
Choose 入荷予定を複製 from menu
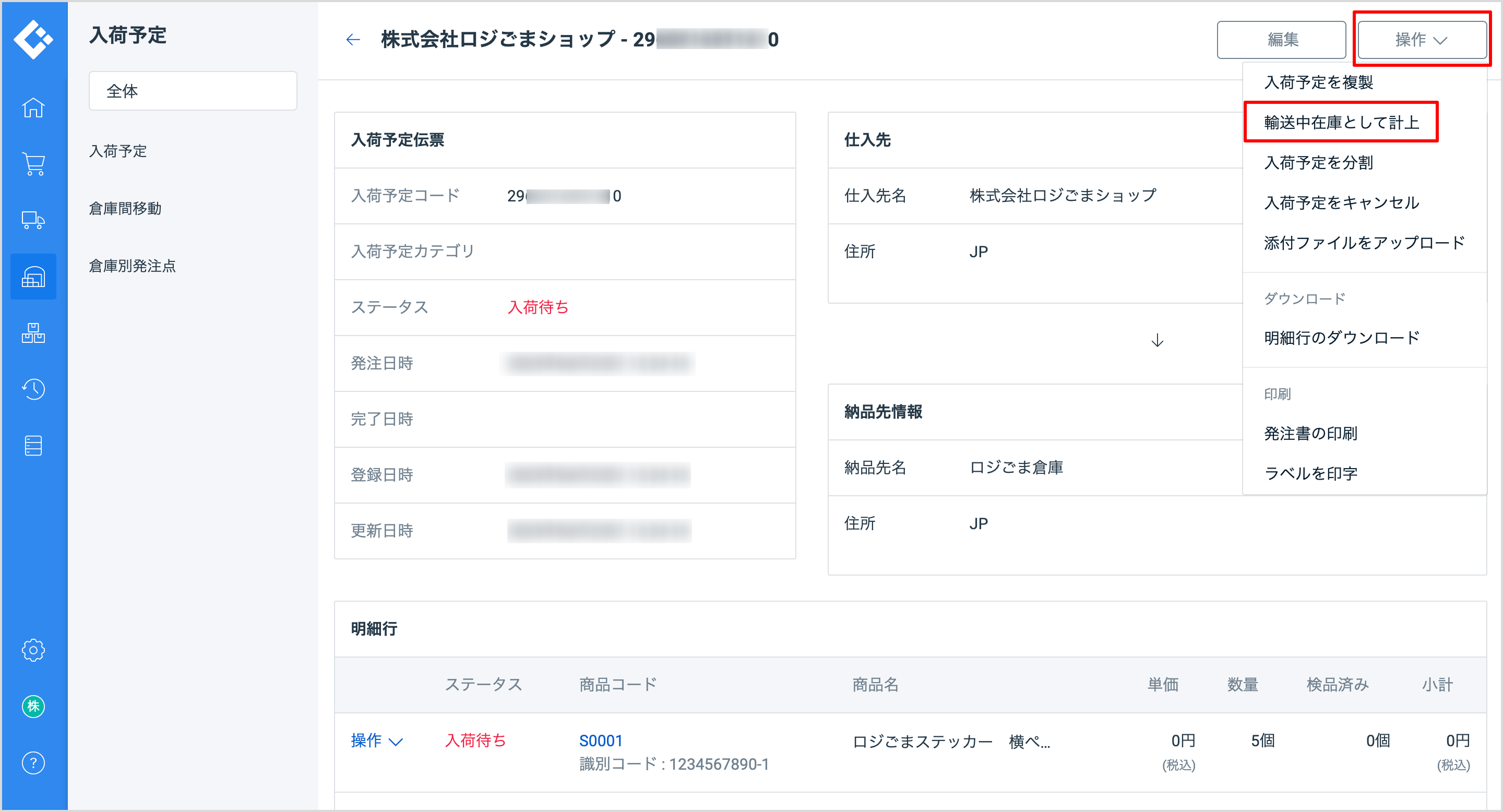(1318, 82)
